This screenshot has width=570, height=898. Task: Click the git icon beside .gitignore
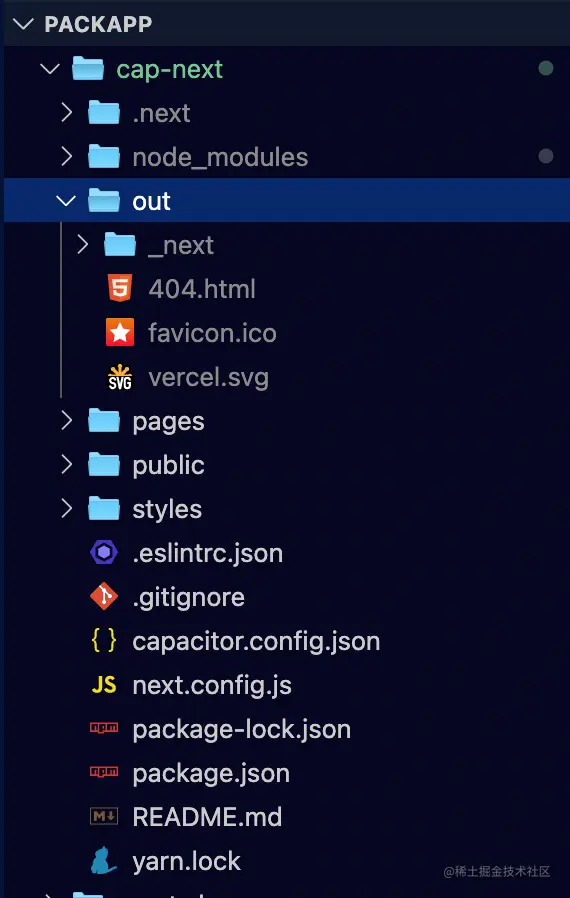pos(104,597)
